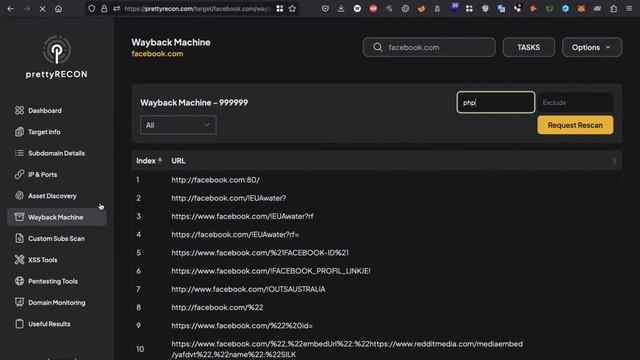Click the browser home icon

pyautogui.click(x=58, y=9)
